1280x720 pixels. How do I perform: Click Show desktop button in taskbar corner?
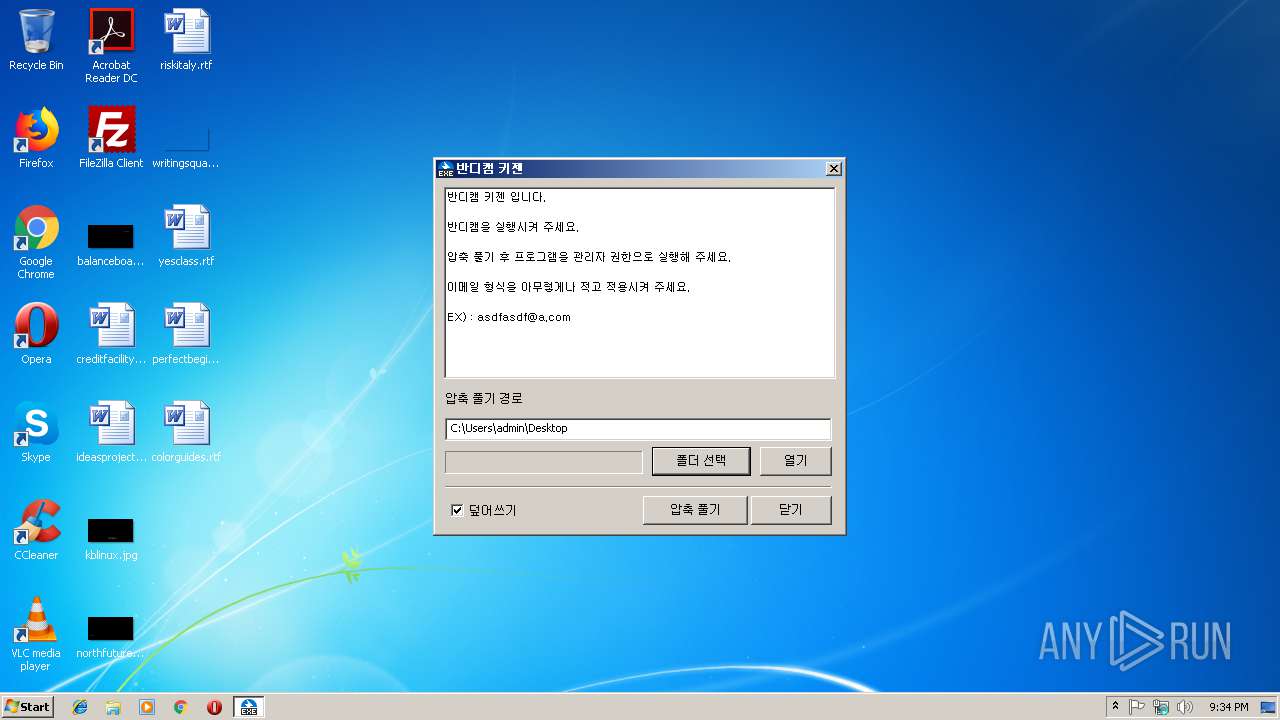1270,707
